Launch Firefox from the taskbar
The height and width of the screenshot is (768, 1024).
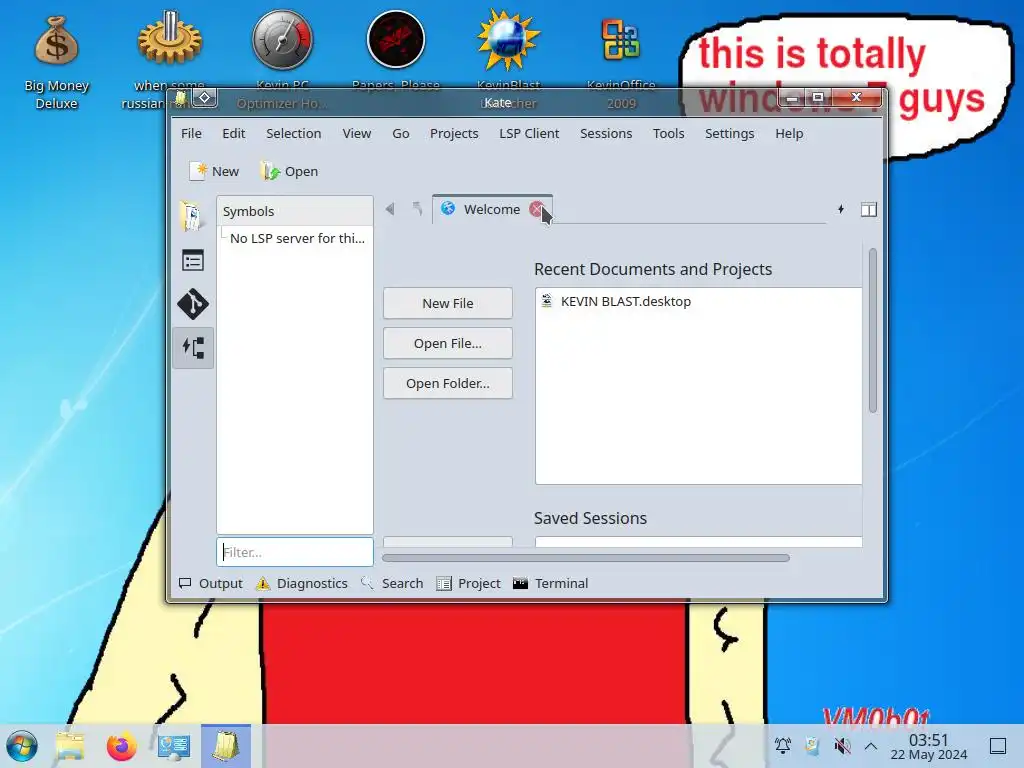tap(121, 746)
